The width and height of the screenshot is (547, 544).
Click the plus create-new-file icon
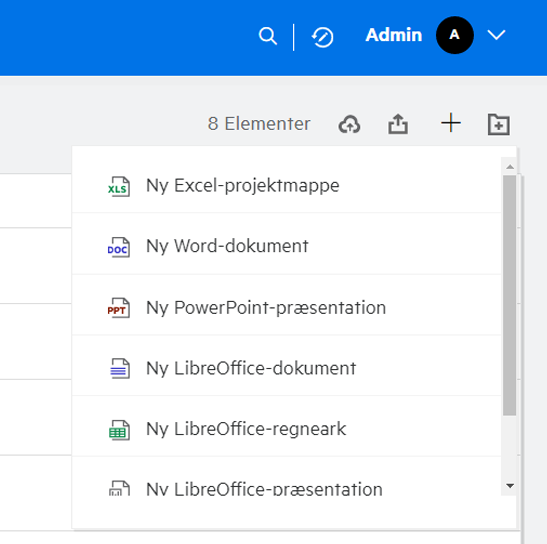pyautogui.click(x=451, y=123)
